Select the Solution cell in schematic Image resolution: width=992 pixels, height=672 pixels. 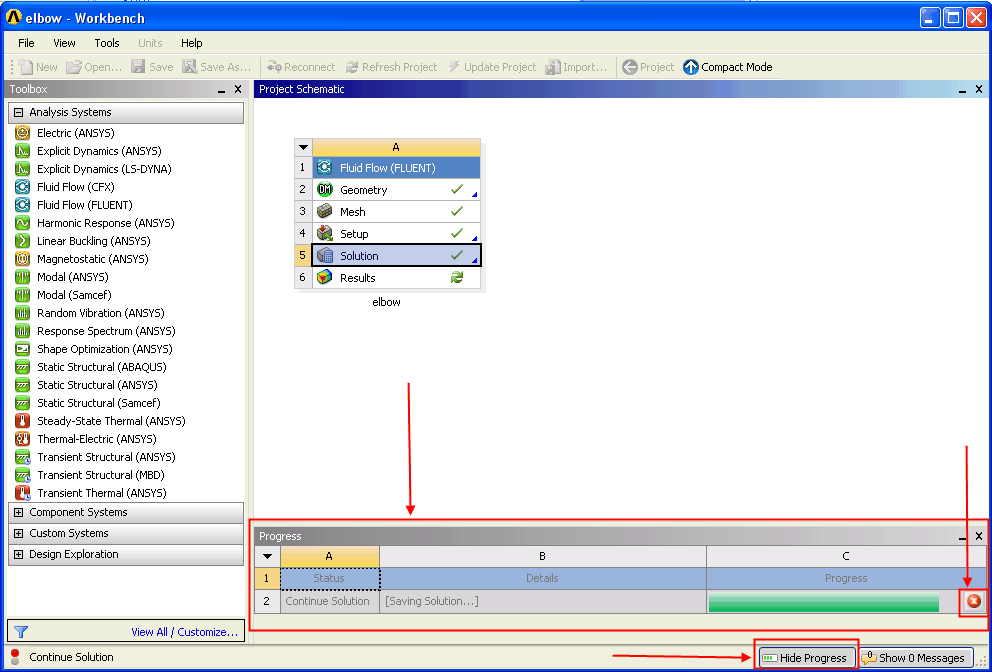(x=397, y=256)
